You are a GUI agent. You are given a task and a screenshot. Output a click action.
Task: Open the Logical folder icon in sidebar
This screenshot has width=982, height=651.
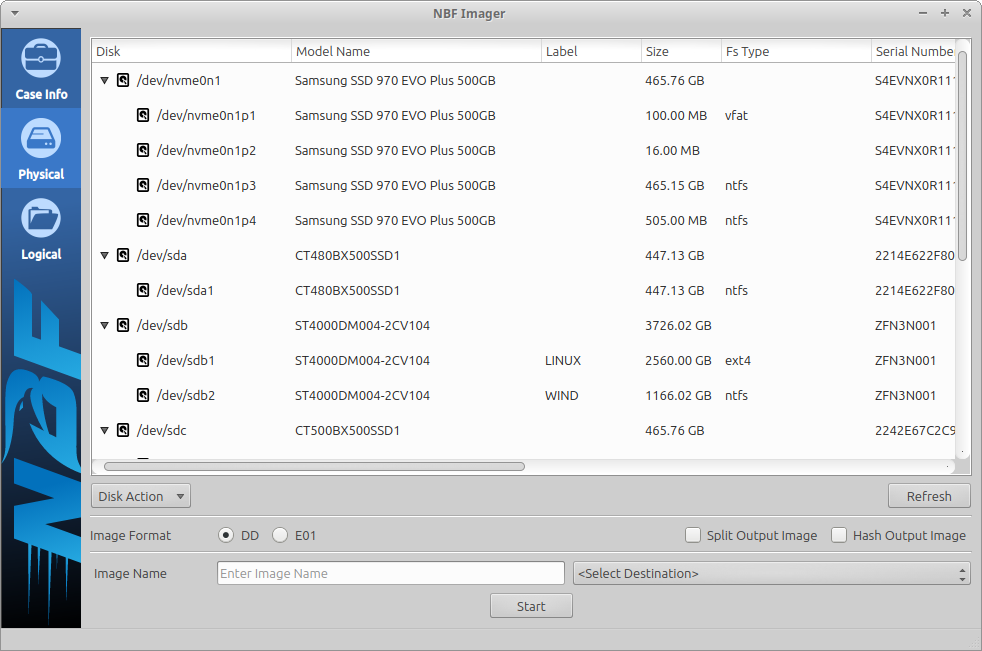[x=41, y=219]
